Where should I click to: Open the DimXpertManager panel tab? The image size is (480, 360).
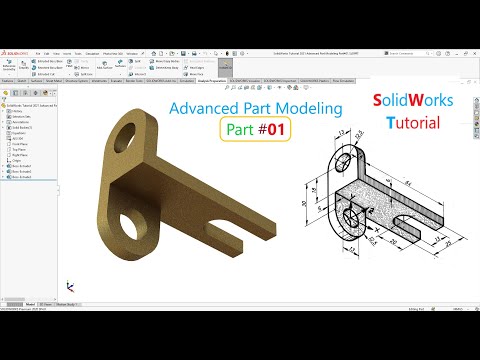[35, 93]
